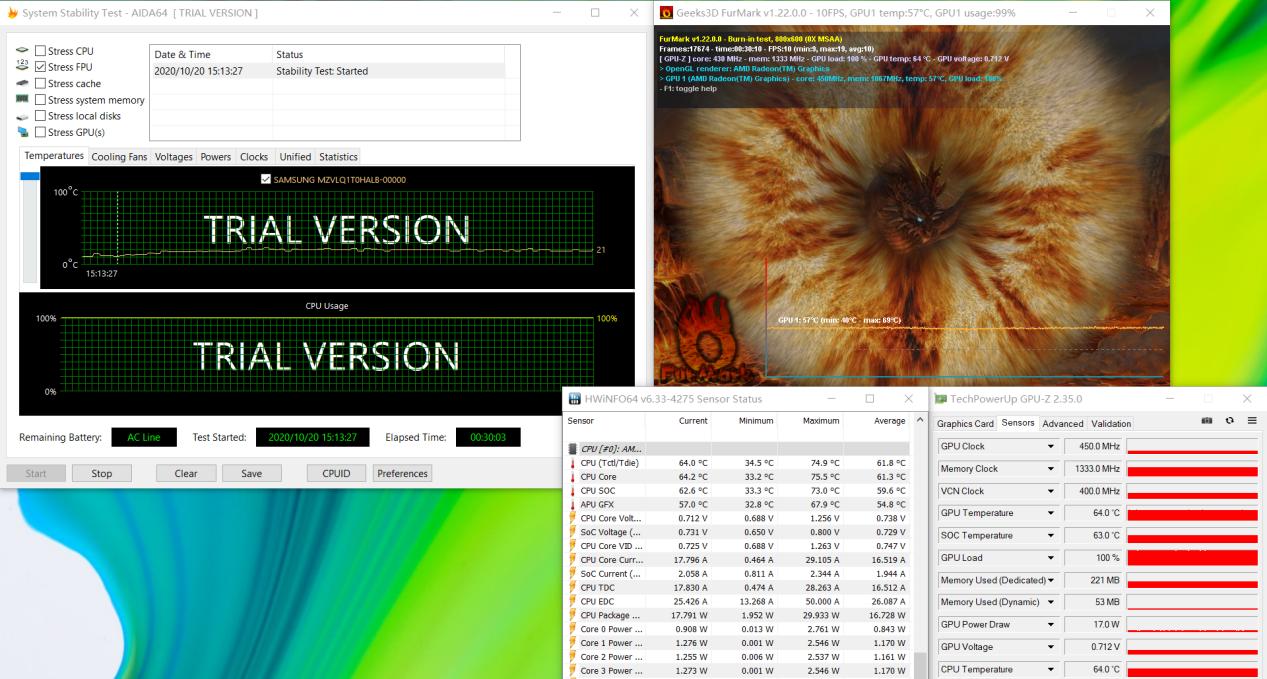Click the GPU-Z refresh icon
The image size is (1267, 679).
[1230, 422]
